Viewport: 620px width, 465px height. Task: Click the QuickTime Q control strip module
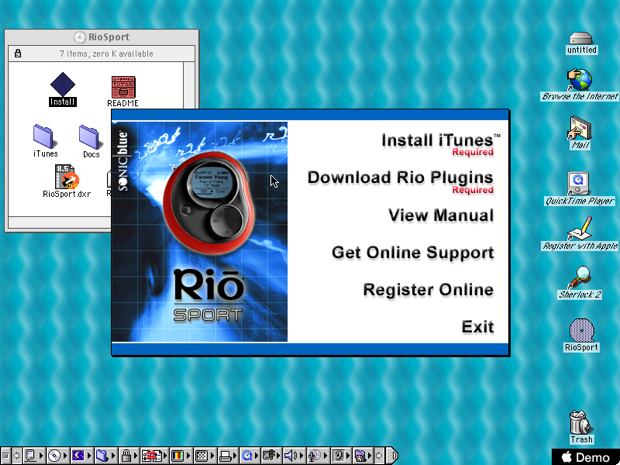(248, 456)
